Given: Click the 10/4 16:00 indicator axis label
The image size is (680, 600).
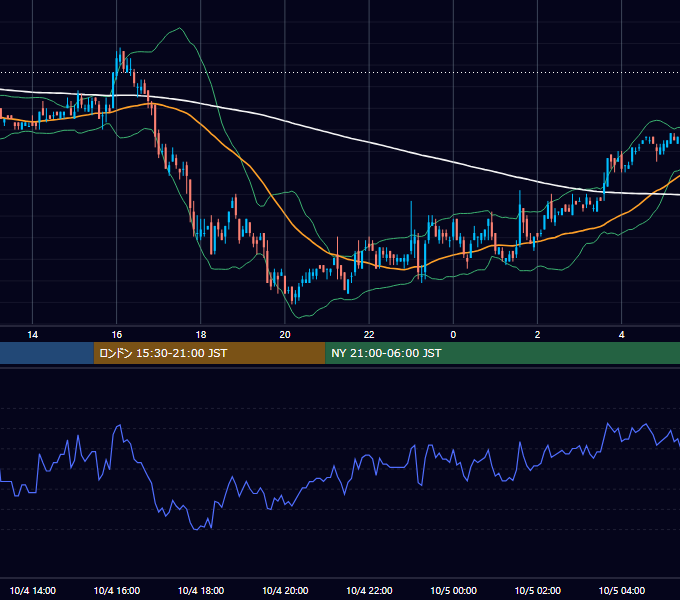Looking at the screenshot, I should tap(117, 590).
